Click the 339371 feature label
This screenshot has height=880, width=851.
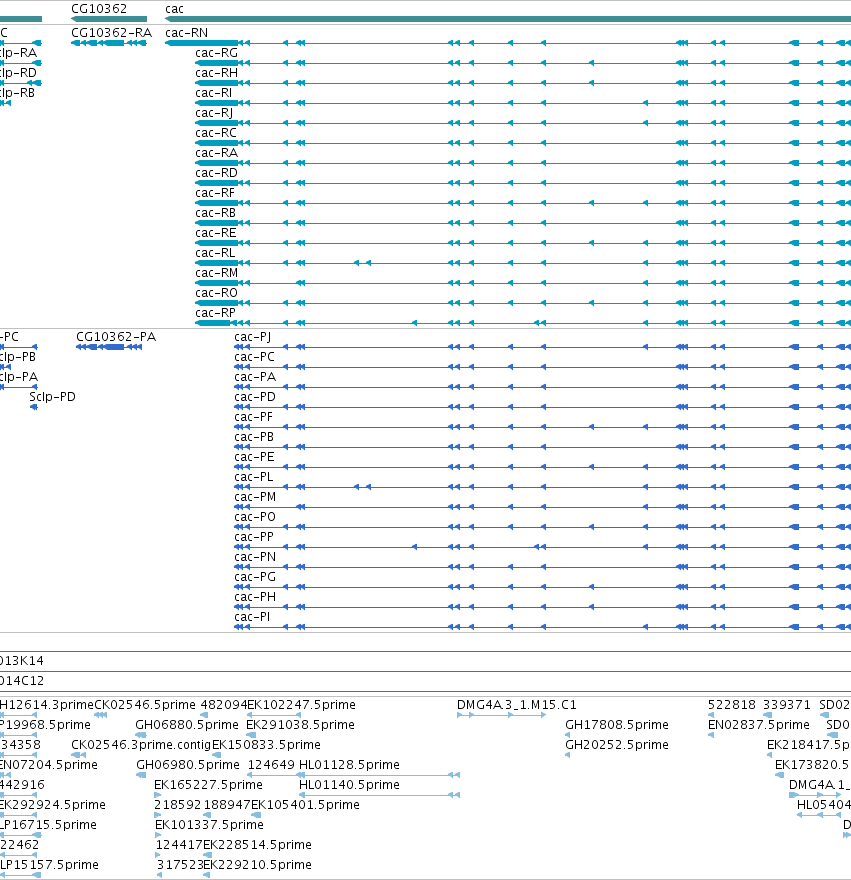pyautogui.click(x=787, y=705)
